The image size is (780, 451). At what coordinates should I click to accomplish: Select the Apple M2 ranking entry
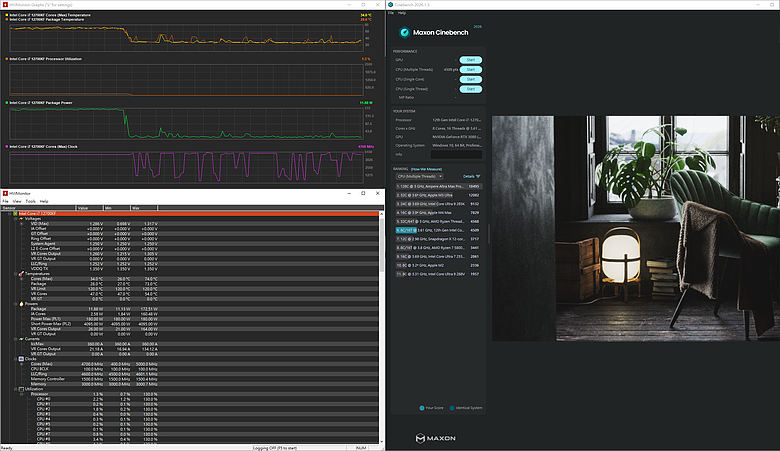438,266
